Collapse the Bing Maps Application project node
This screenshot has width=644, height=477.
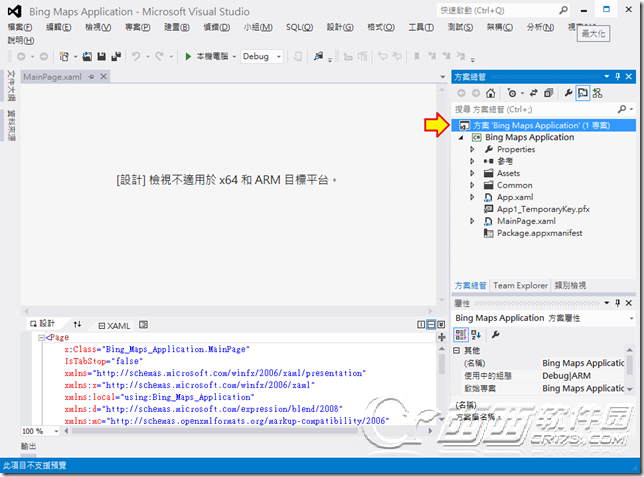click(x=461, y=138)
